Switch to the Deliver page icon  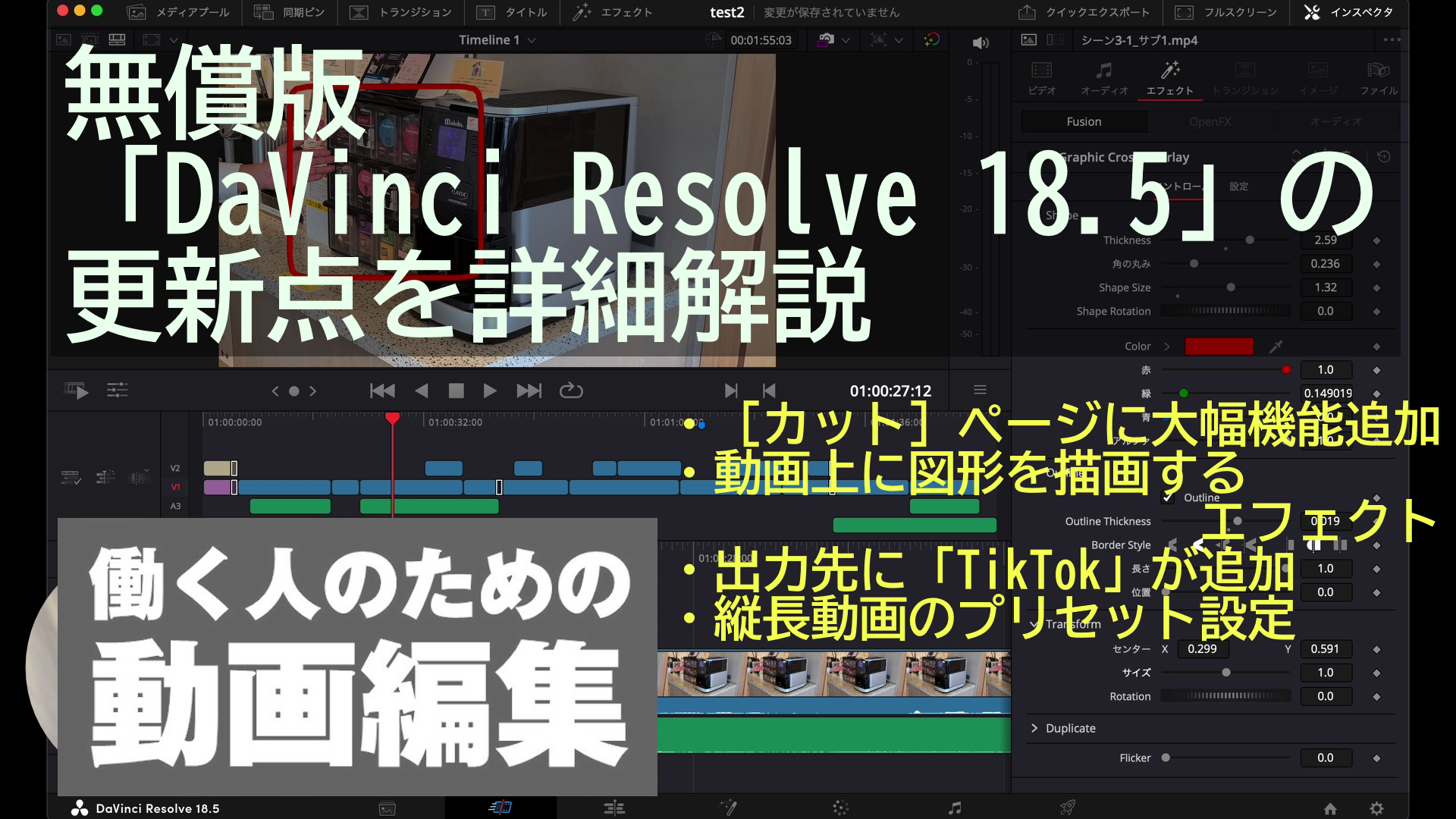pyautogui.click(x=1066, y=808)
